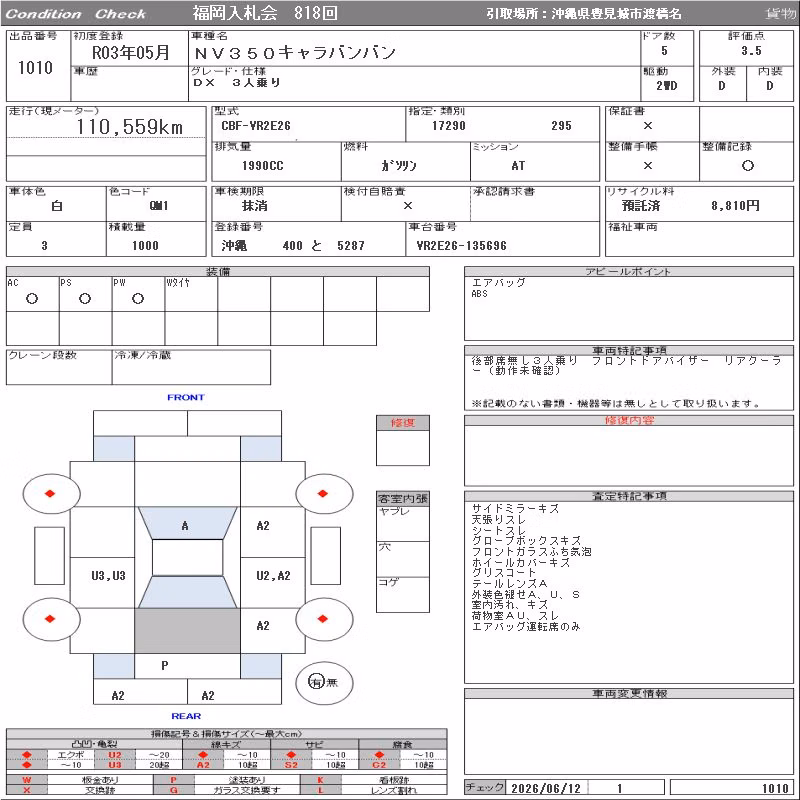Click the 修復 box header
800x800 pixels.
(x=403, y=422)
